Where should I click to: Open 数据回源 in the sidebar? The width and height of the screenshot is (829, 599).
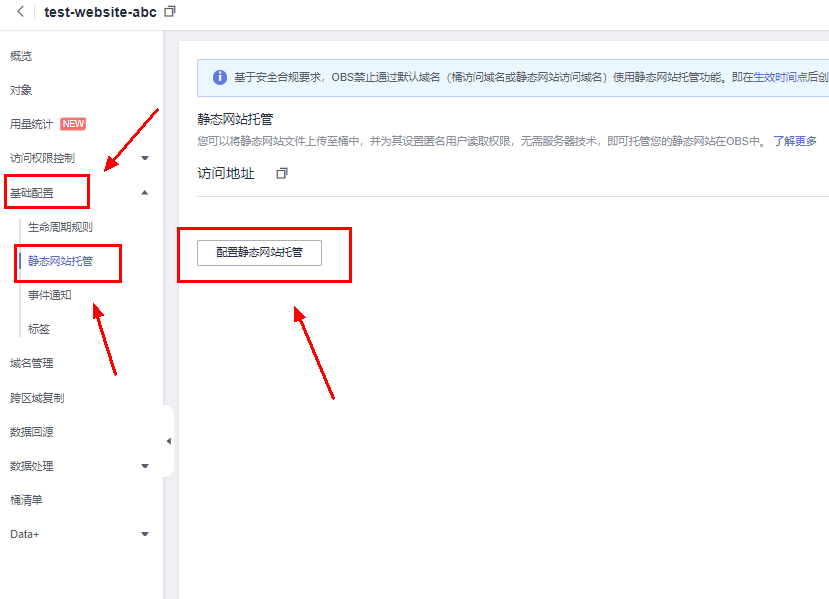[33, 431]
